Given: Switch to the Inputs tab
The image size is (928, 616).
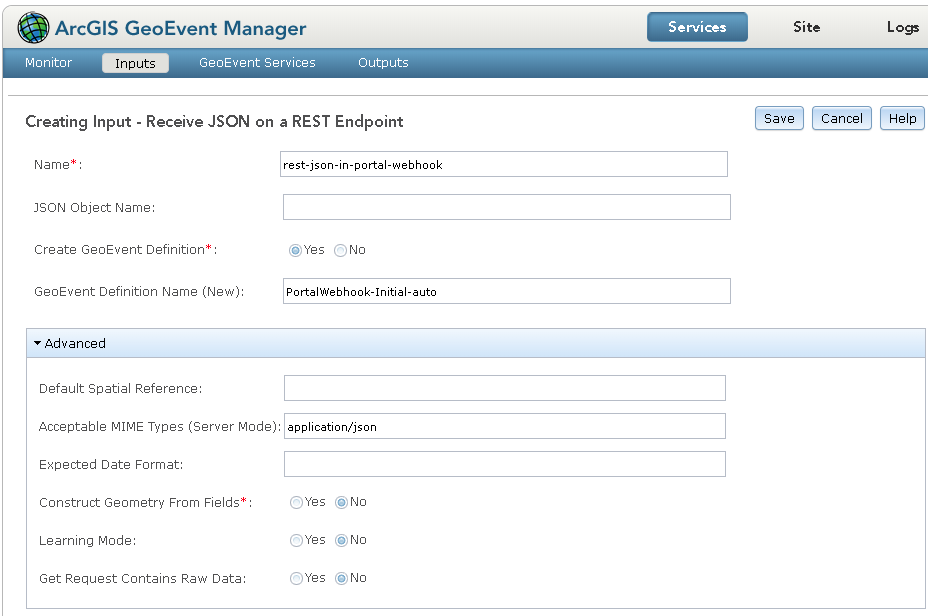Looking at the screenshot, I should pyautogui.click(x=136, y=63).
